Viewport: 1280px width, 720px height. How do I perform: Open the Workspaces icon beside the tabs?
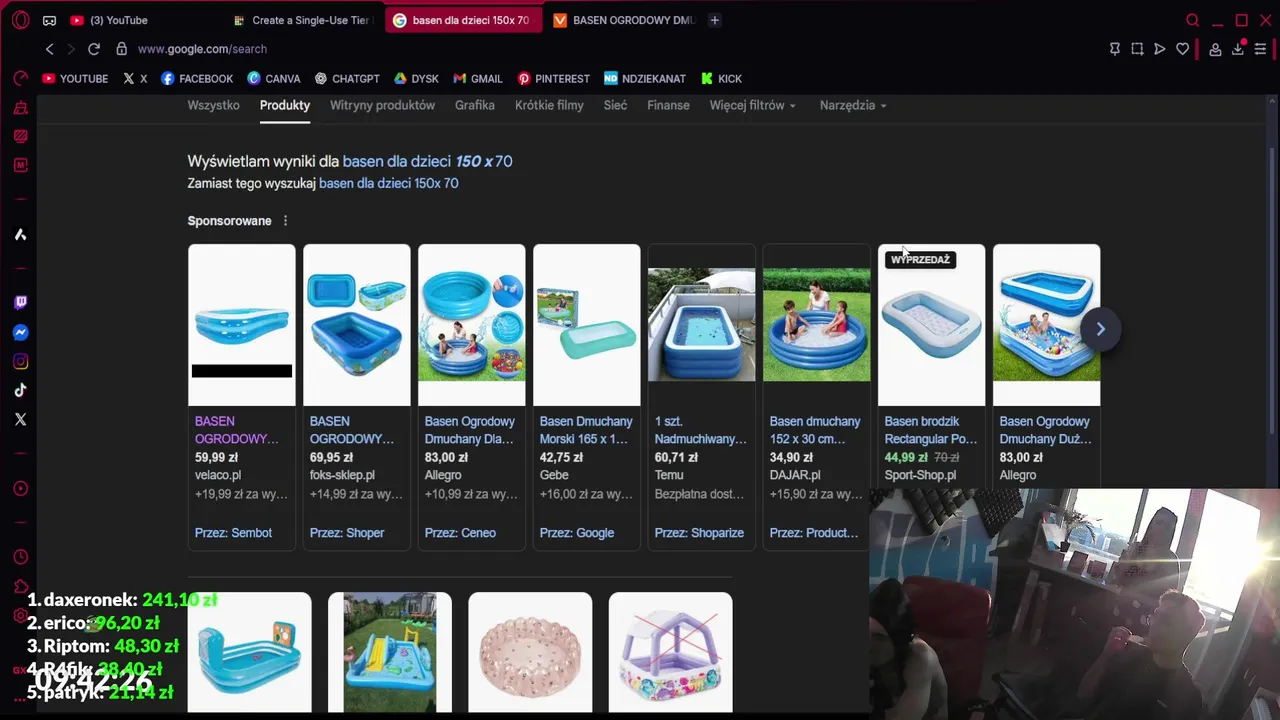coord(49,20)
